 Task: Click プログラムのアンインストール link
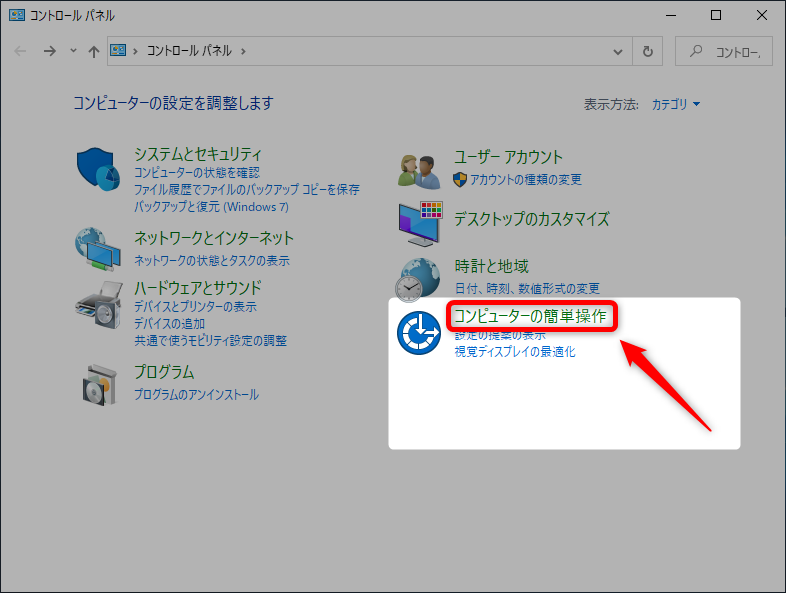[x=196, y=394]
